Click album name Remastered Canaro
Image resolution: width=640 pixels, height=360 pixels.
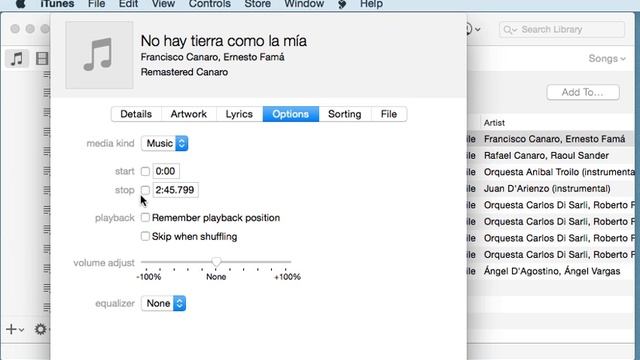[184, 72]
